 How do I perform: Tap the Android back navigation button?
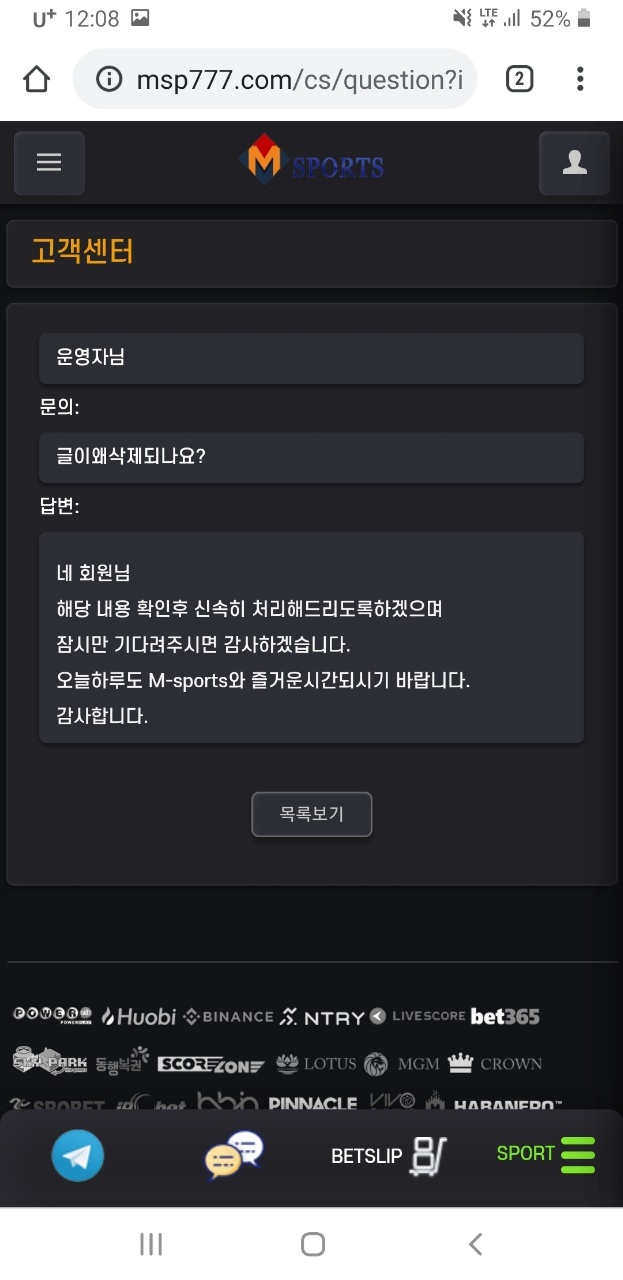point(476,1244)
